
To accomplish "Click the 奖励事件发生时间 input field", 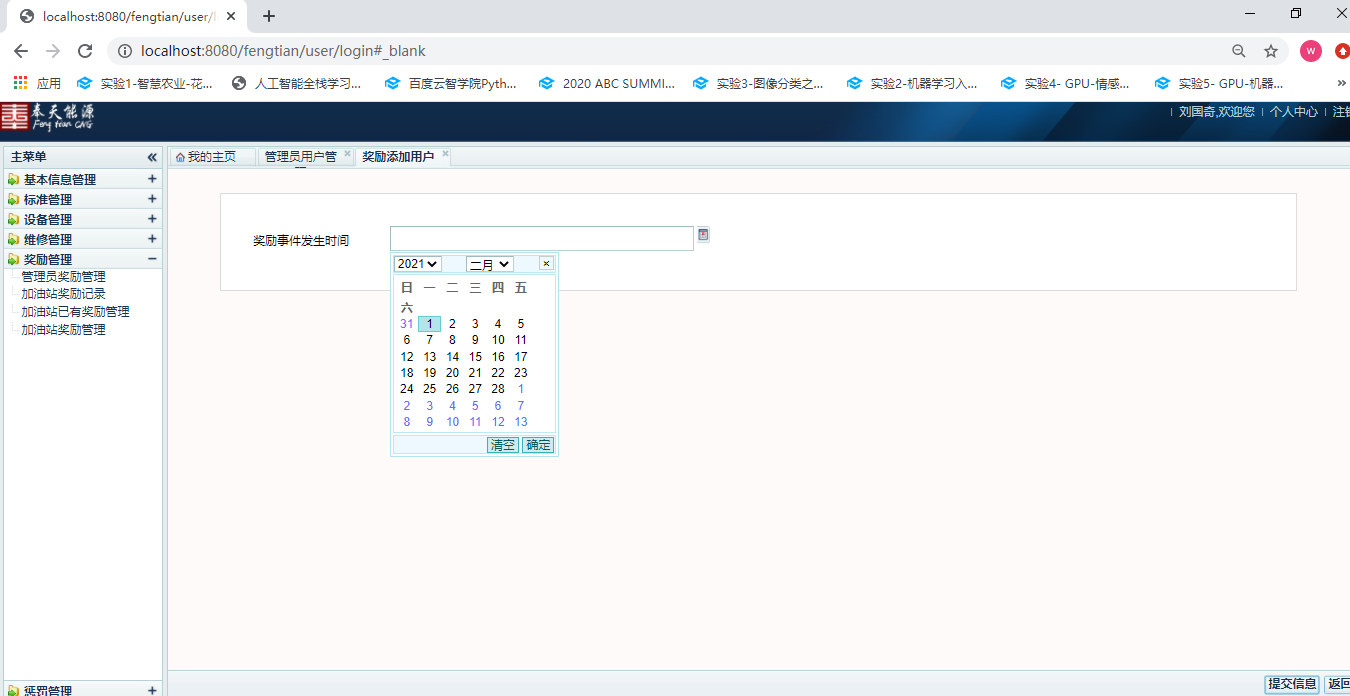I will (x=541, y=239).
